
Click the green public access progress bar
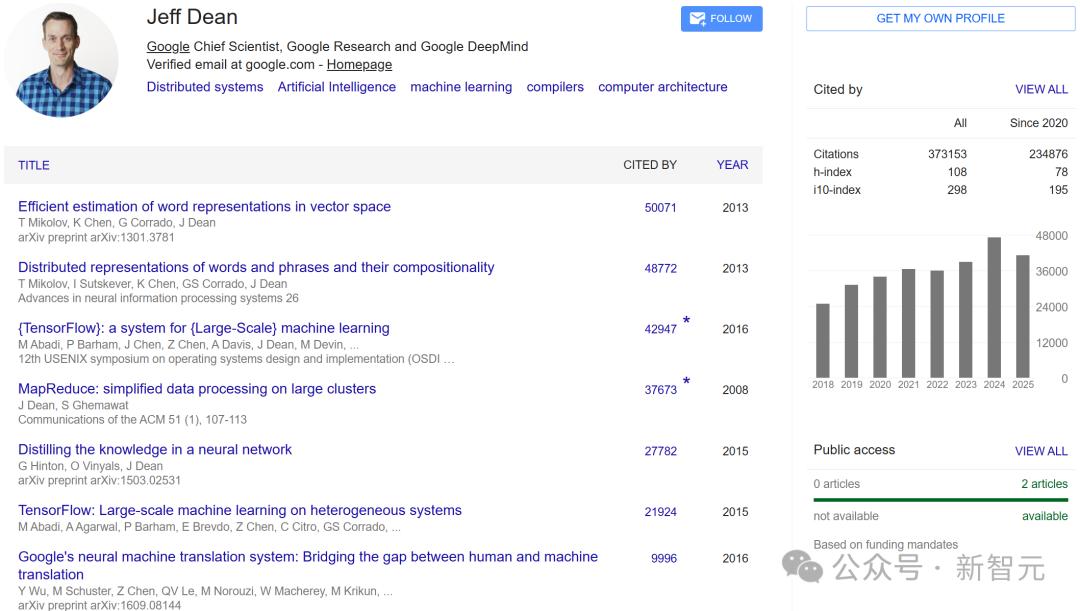pyautogui.click(x=940, y=500)
